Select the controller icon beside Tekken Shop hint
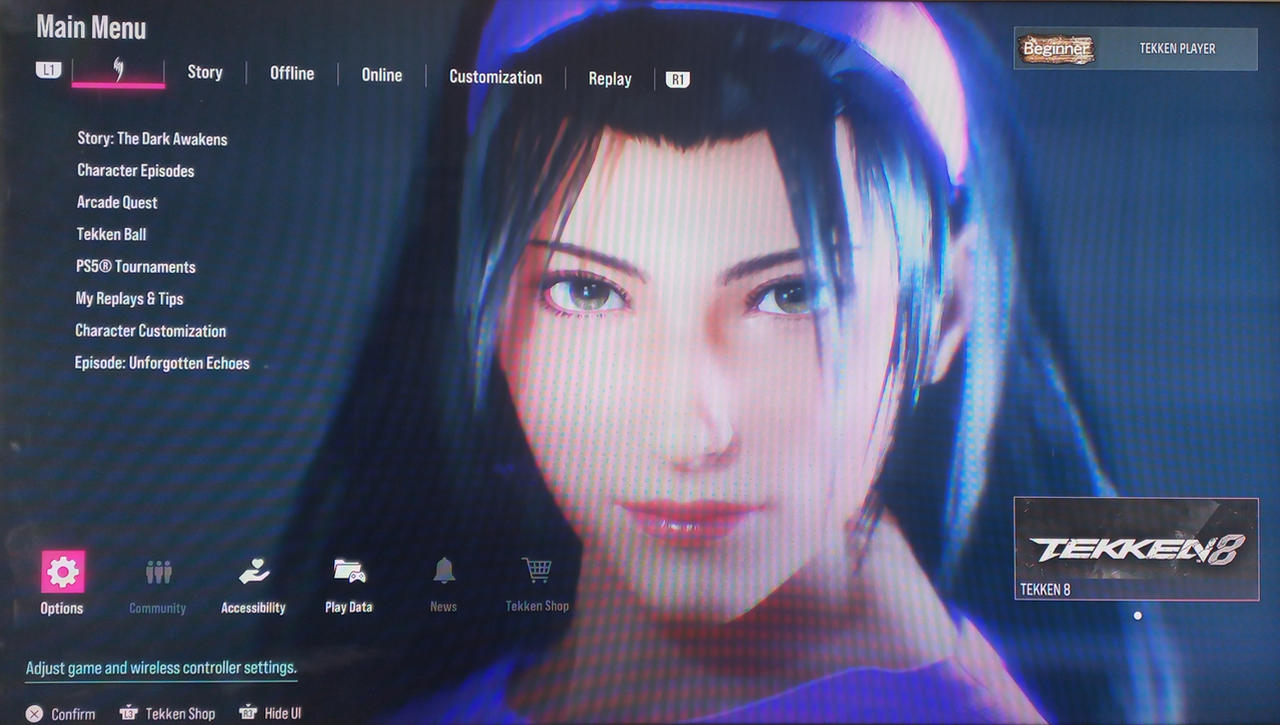 click(x=129, y=713)
